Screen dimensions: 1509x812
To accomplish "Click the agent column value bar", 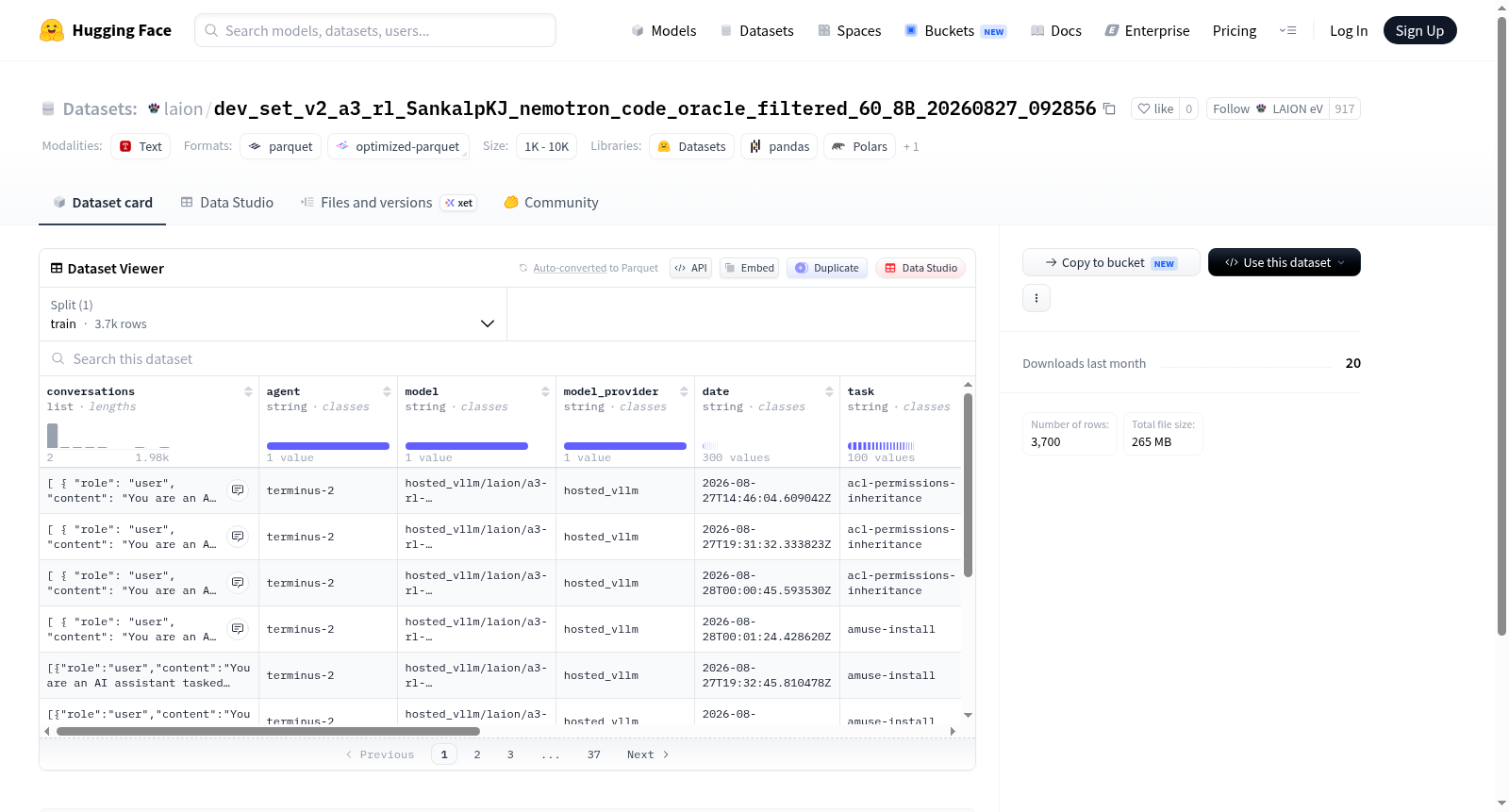I will [328, 446].
